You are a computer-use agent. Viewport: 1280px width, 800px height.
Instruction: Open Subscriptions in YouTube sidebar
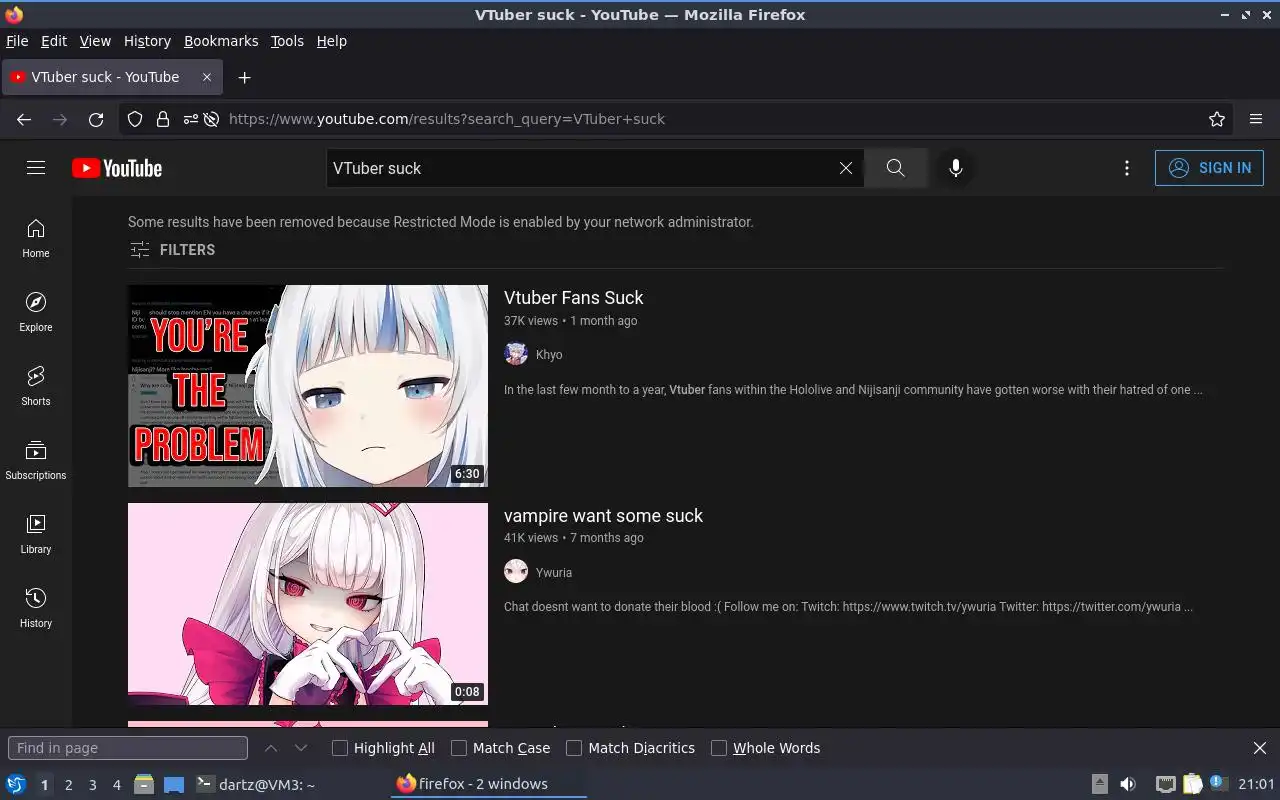click(36, 460)
